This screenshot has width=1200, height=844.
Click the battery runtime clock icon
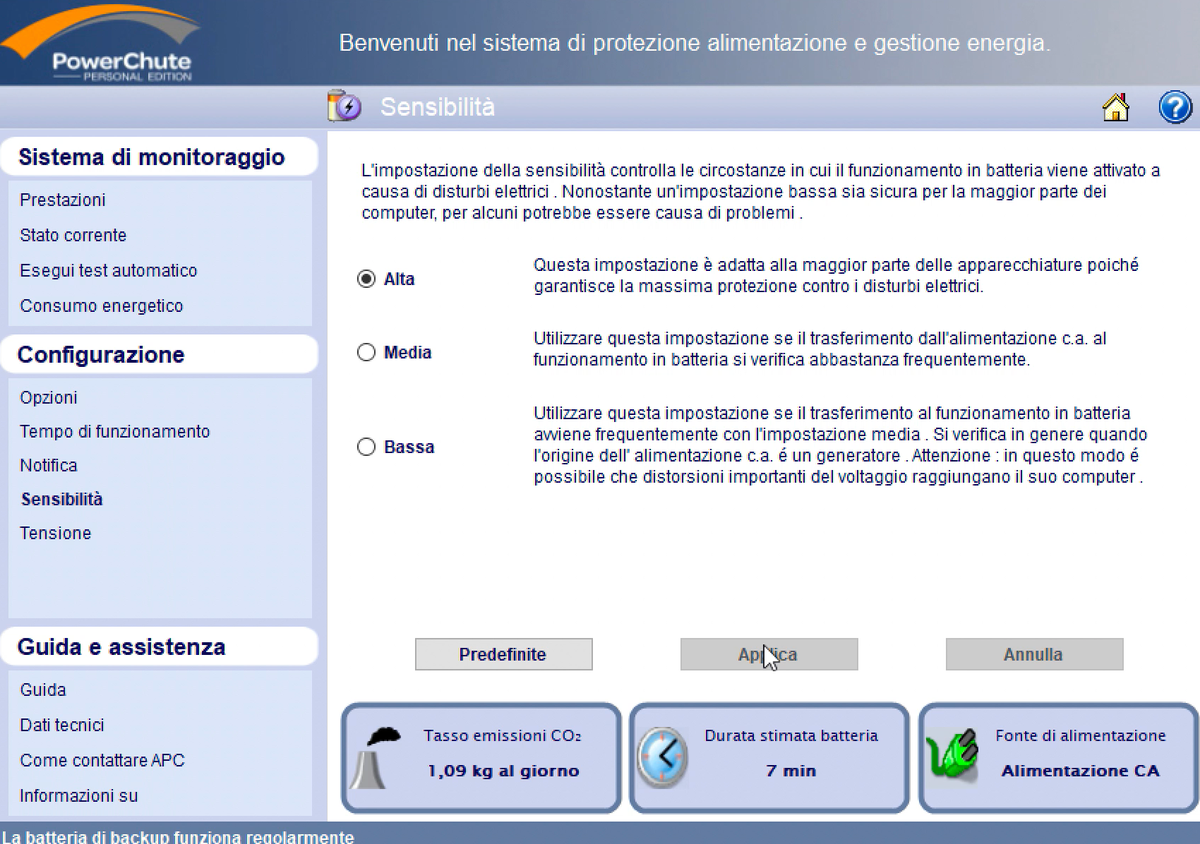coord(663,757)
